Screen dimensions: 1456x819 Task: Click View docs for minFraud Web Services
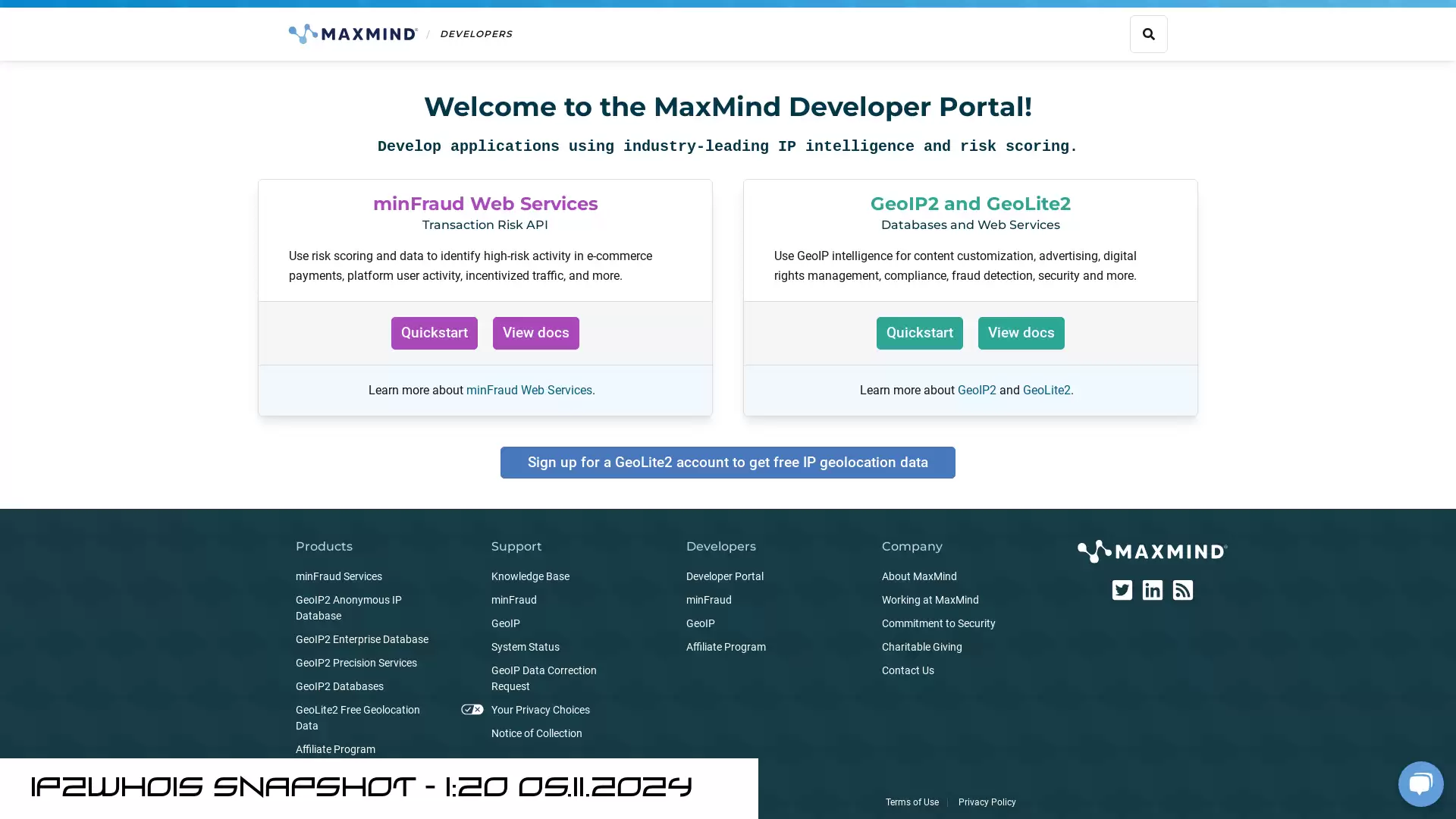535,333
